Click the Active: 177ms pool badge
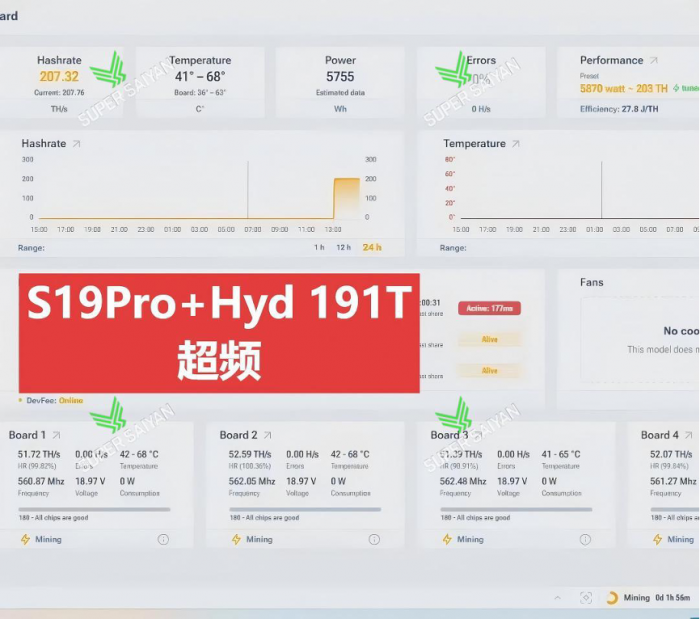Viewport: 700px width, 619px height. 489,308
